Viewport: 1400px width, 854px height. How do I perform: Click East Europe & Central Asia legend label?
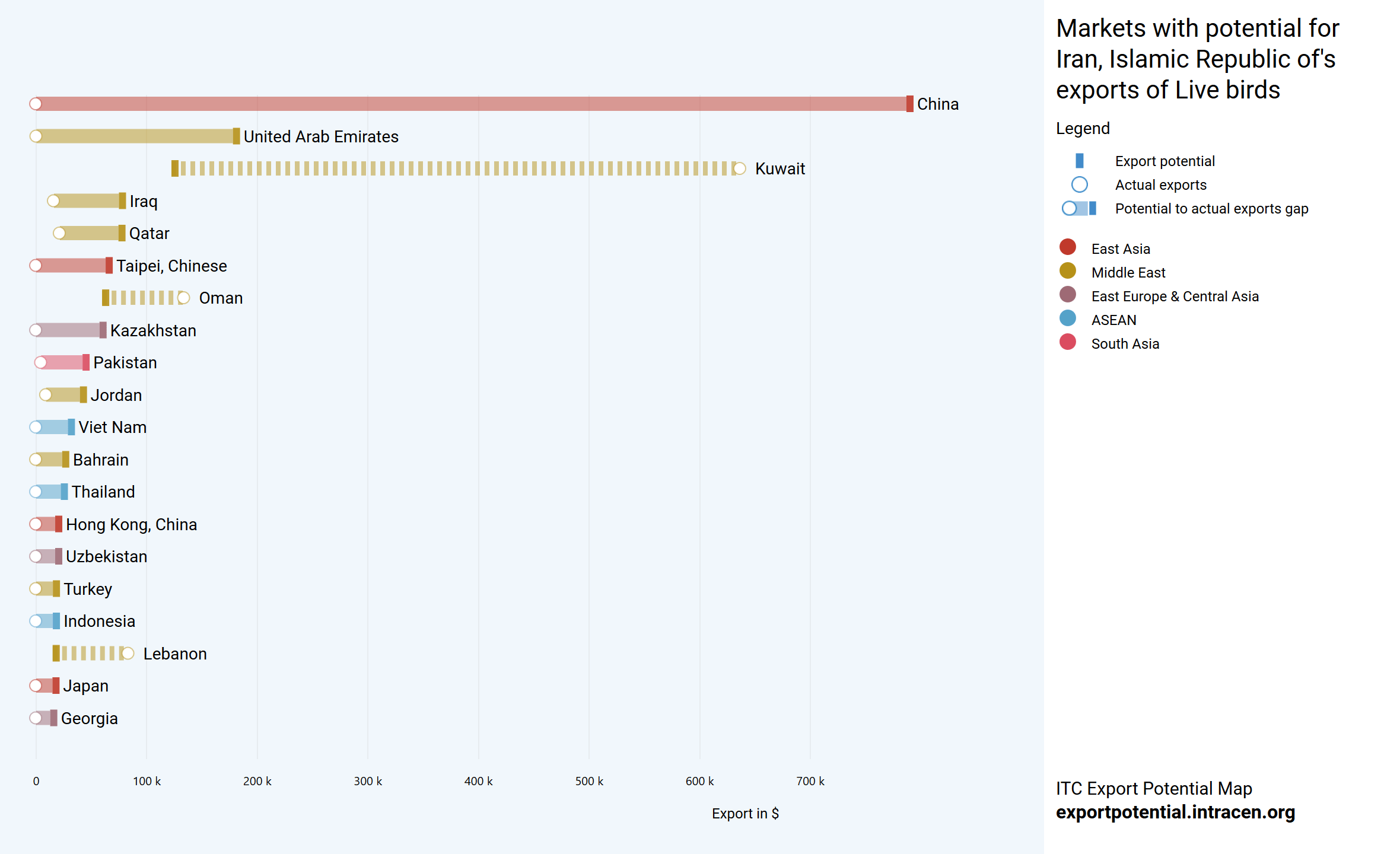1174,297
